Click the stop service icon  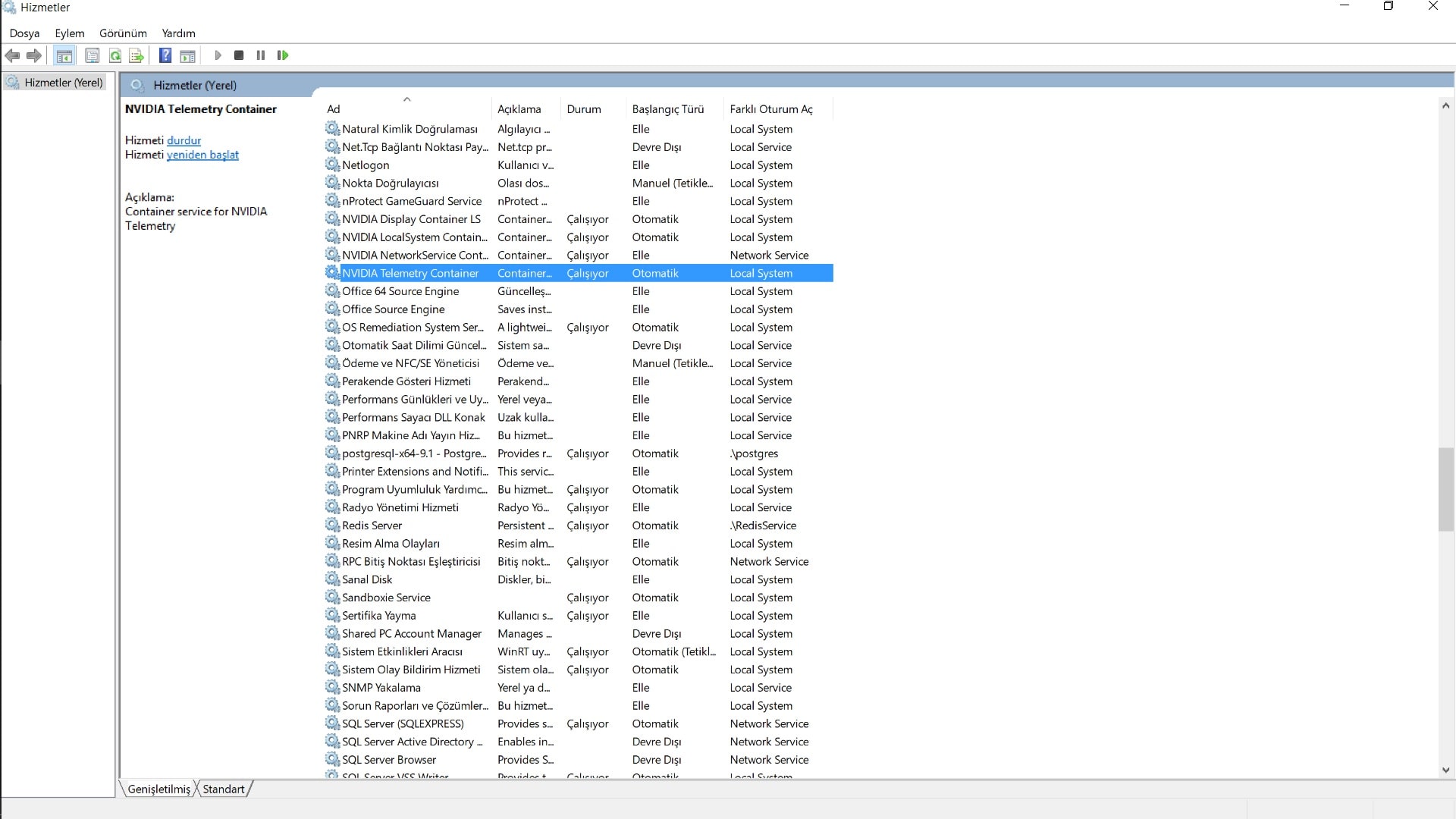(x=238, y=55)
